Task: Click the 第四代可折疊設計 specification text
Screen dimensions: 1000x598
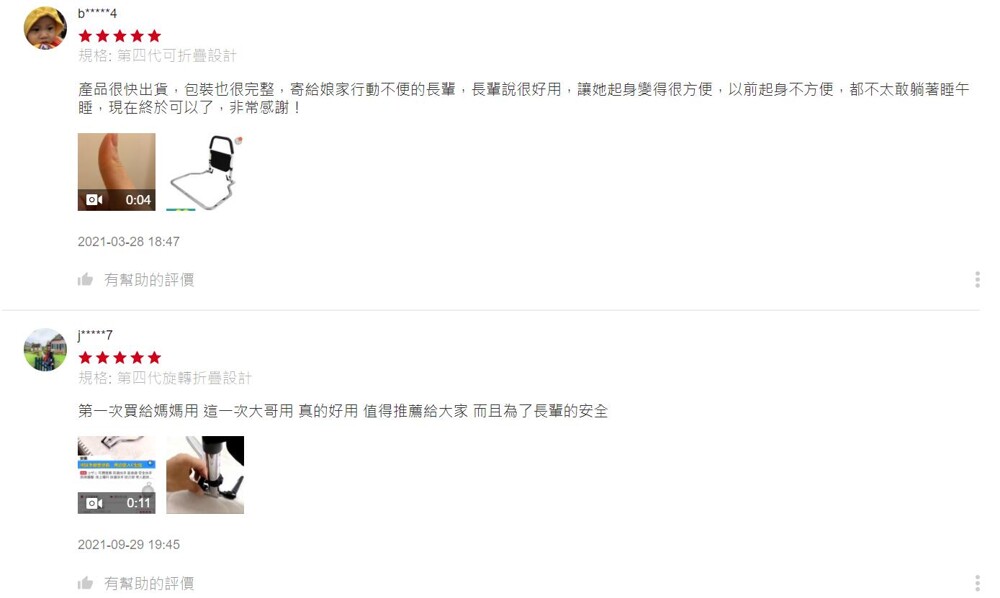Action: [x=177, y=55]
